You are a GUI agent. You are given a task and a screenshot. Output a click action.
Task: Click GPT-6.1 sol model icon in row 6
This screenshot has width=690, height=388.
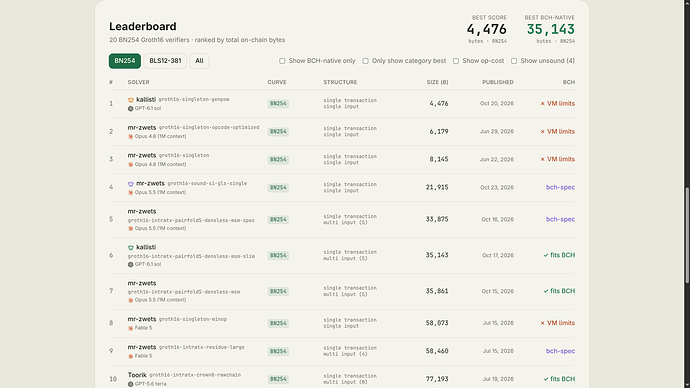click(x=130, y=264)
